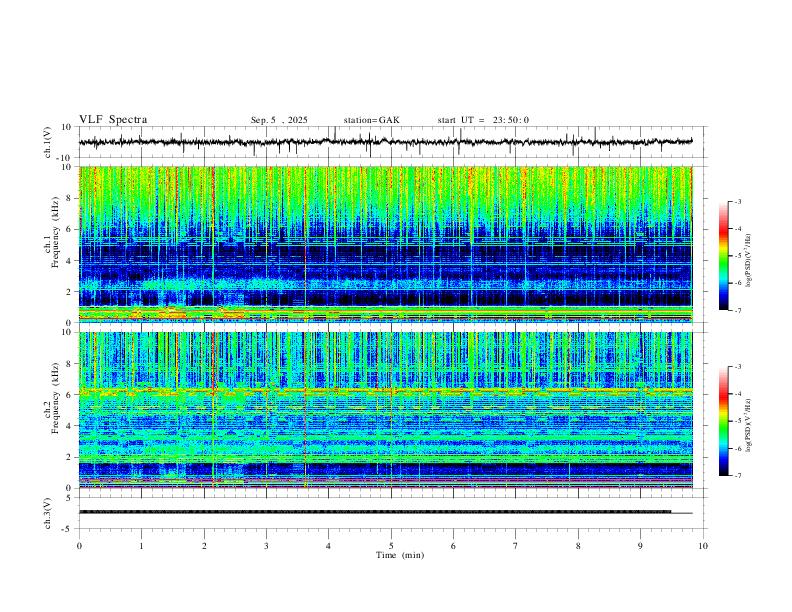This screenshot has height=612, width=792.
Task: Click the "VLF Spectra" title text
Action: [x=113, y=120]
